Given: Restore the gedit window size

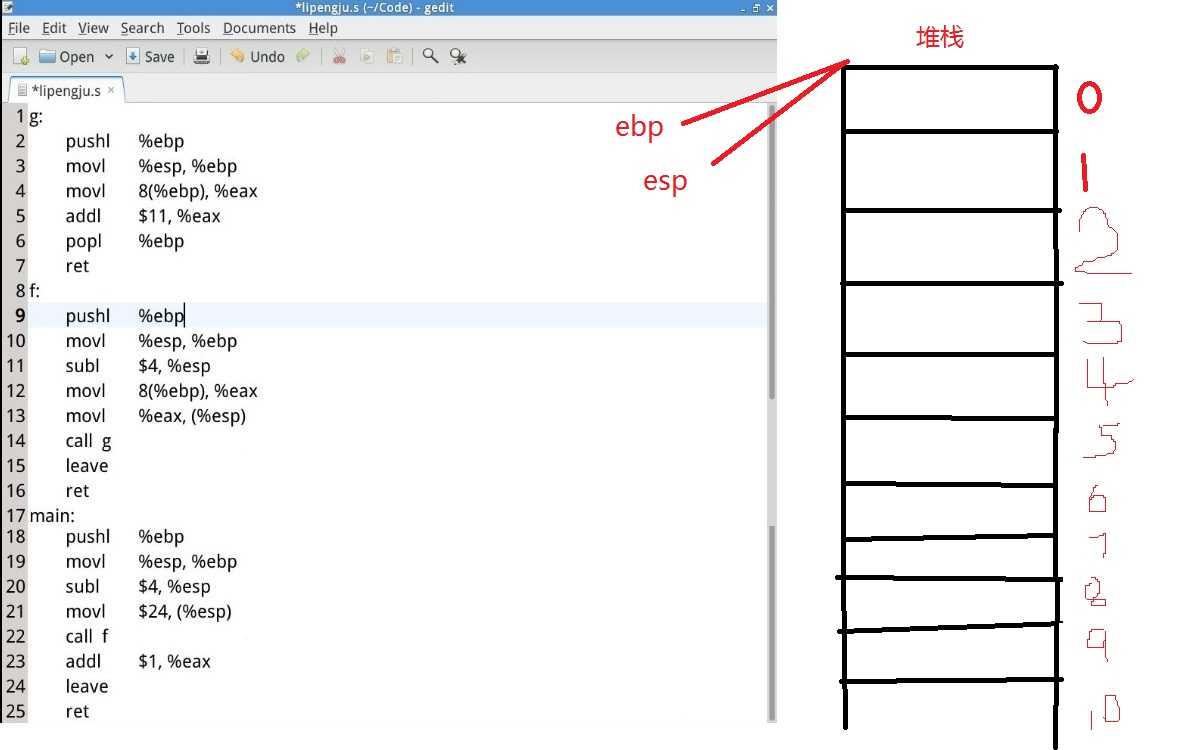Looking at the screenshot, I should click(756, 8).
